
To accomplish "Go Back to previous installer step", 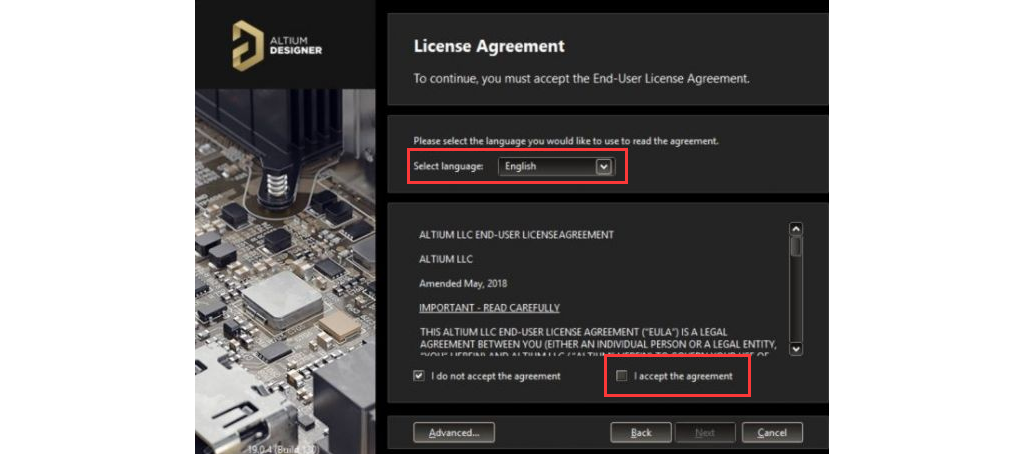I will pos(641,432).
